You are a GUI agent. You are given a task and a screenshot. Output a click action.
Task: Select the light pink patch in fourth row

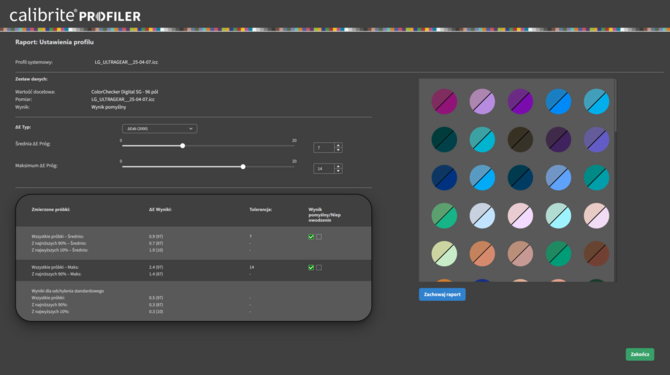click(520, 216)
